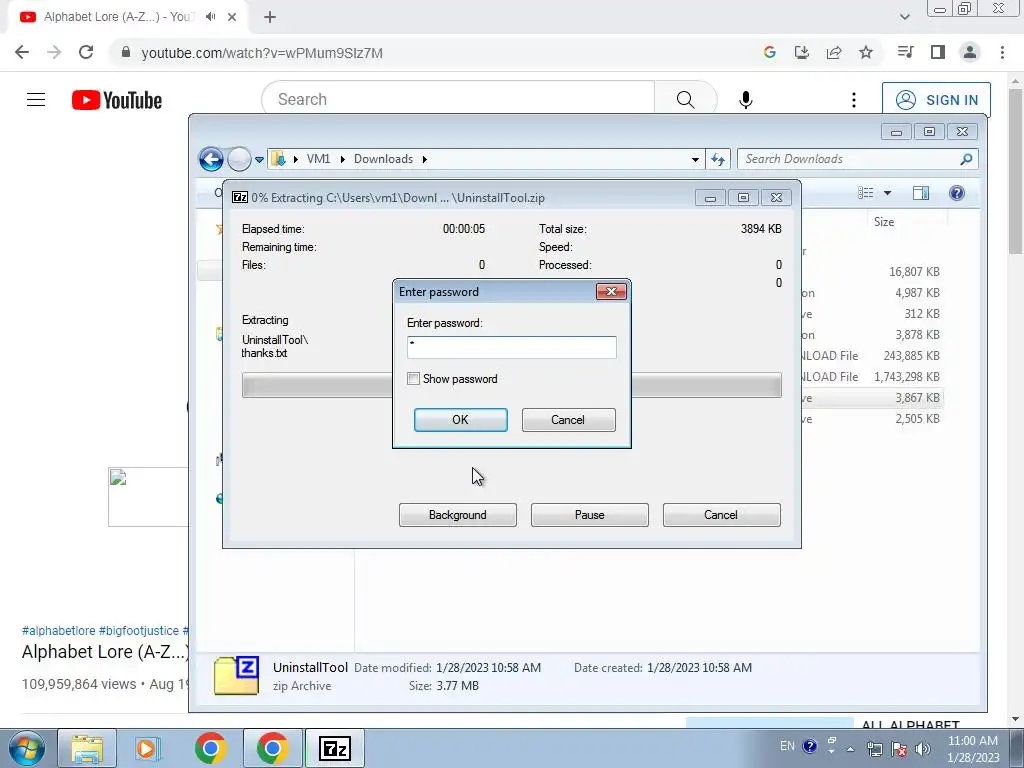Open the Chrome profile avatar
Image resolution: width=1024 pixels, height=768 pixels.
pyautogui.click(x=970, y=52)
